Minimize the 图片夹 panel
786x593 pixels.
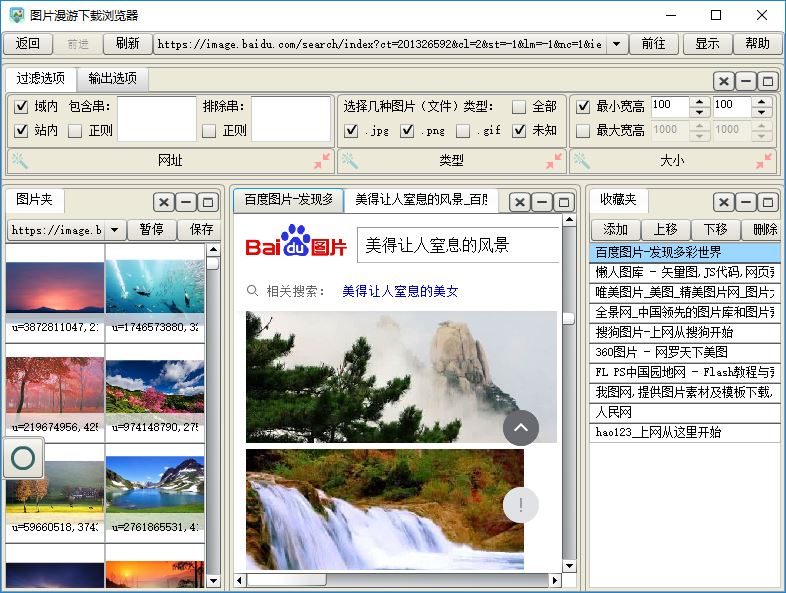click(186, 203)
